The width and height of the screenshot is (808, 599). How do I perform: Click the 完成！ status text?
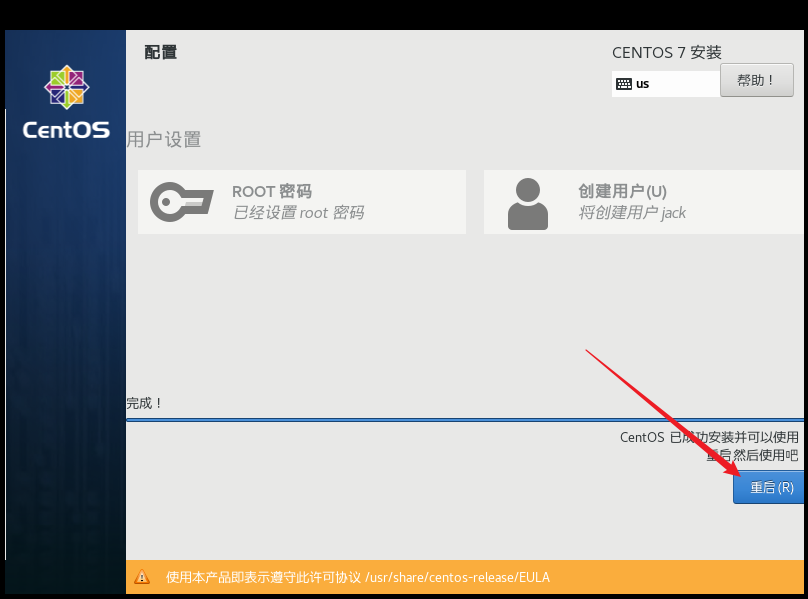(145, 403)
